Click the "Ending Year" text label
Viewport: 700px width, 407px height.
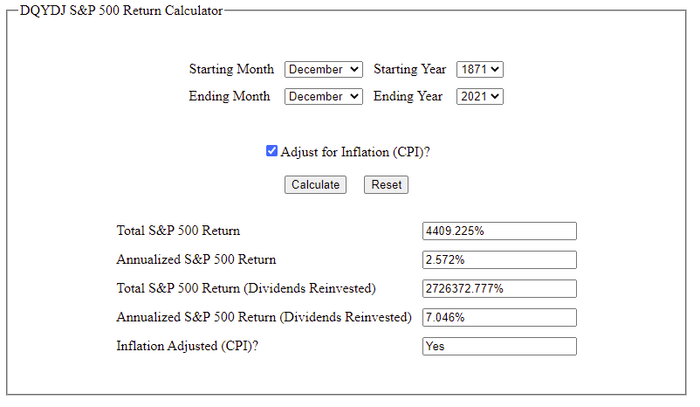tap(410, 97)
